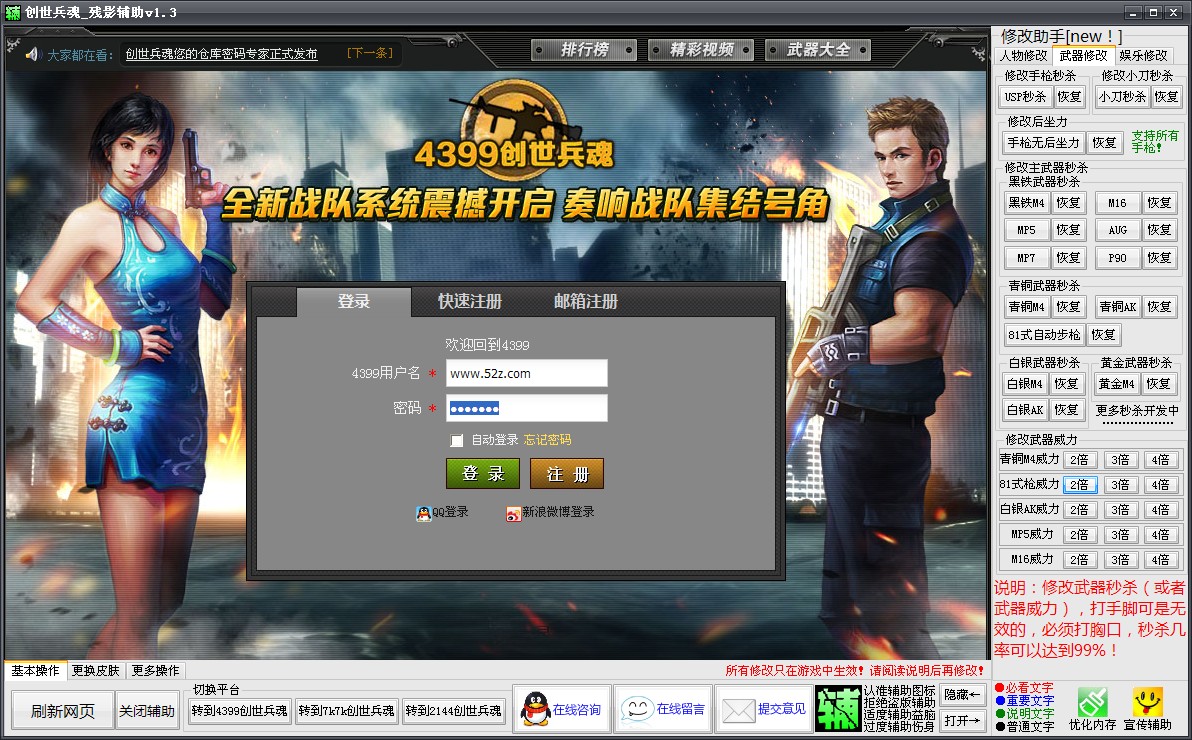
Task: Click the app icon in the title bar
Action: [13, 12]
